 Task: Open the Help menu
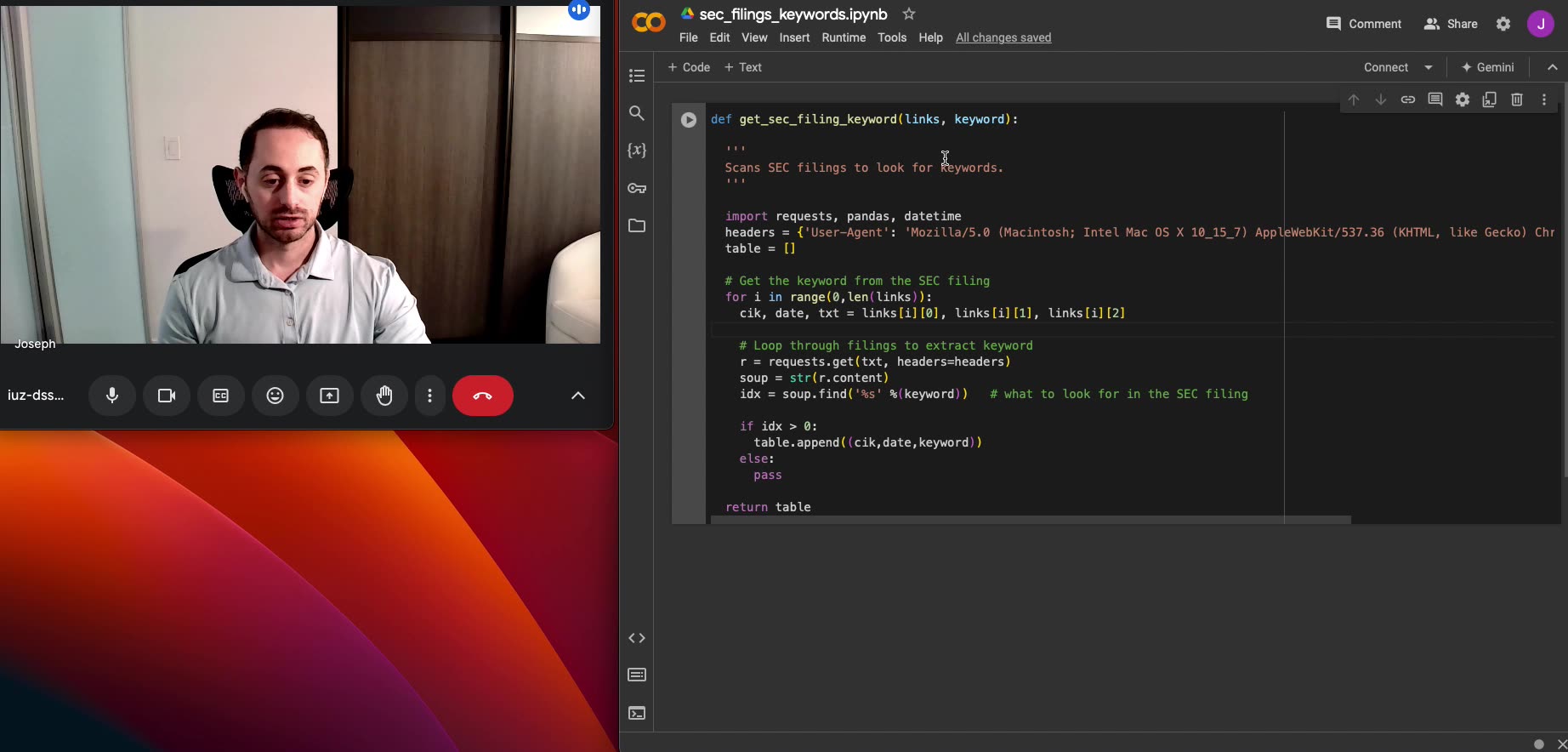point(931,37)
